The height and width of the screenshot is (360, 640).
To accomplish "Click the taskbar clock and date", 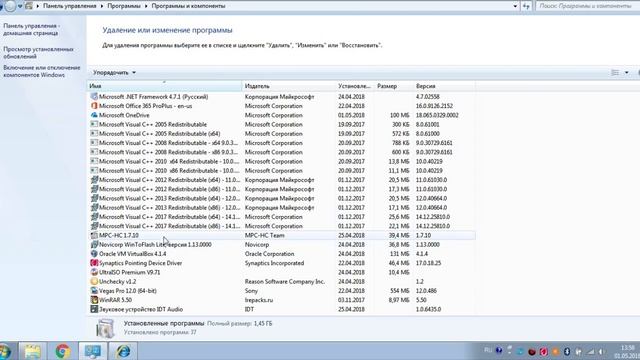I will pos(628,351).
